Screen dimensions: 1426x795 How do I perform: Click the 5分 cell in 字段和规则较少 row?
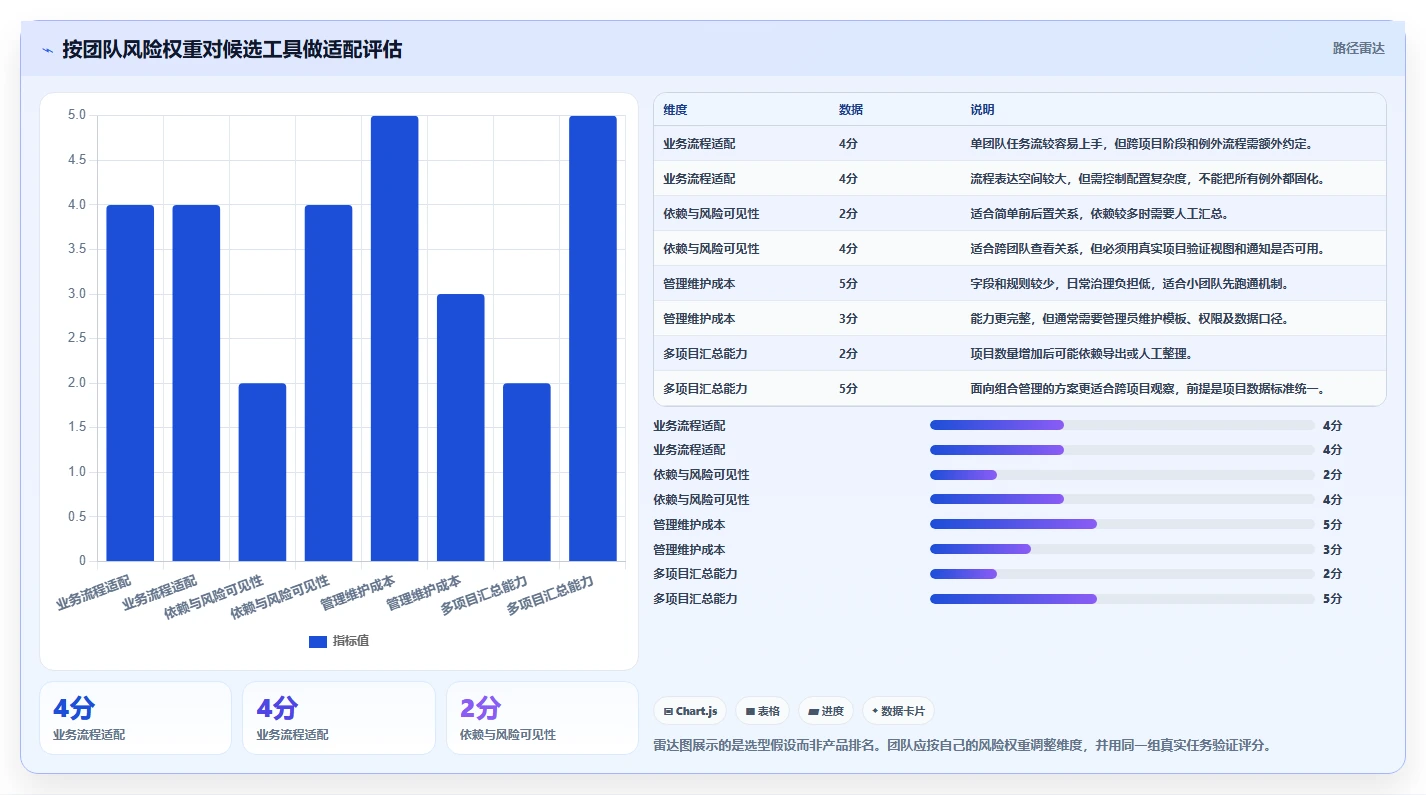(x=848, y=284)
